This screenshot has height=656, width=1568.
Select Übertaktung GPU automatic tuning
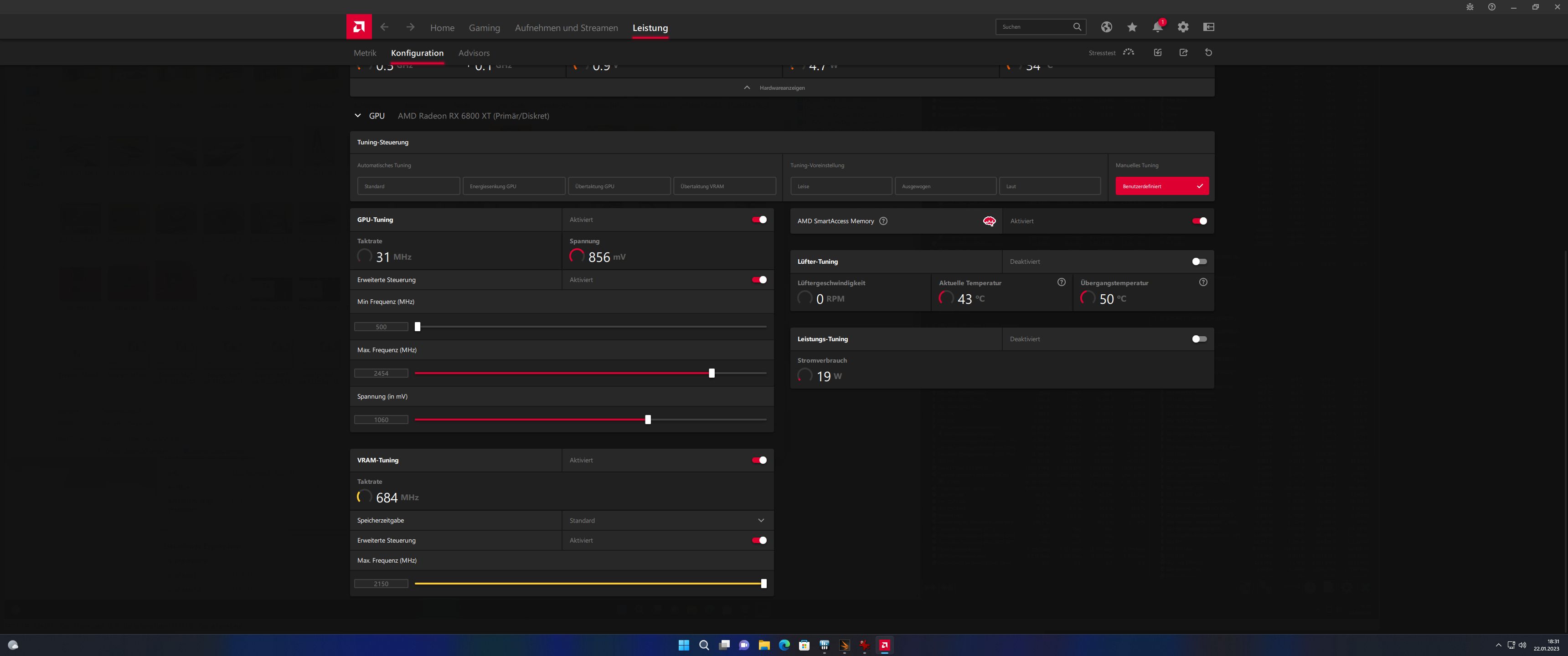619,186
